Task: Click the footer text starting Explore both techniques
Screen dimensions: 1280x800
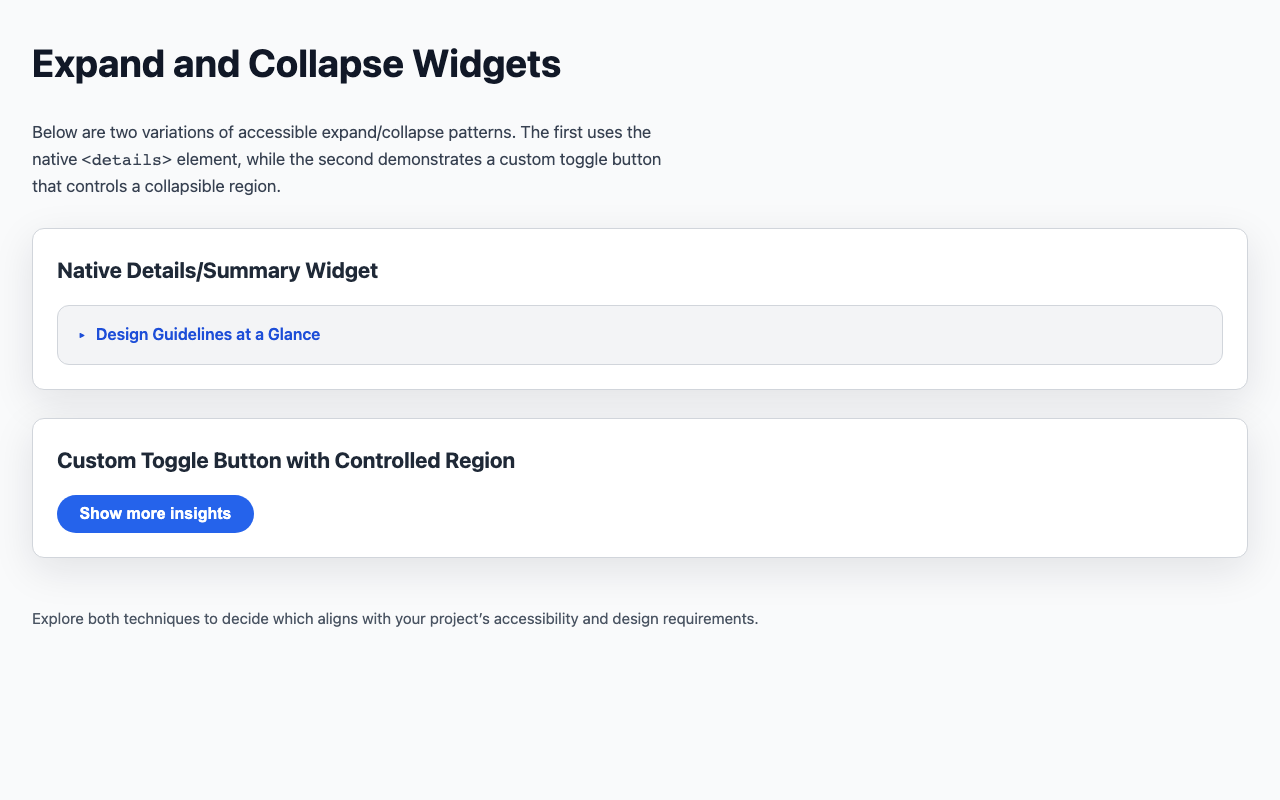Action: pos(395,619)
